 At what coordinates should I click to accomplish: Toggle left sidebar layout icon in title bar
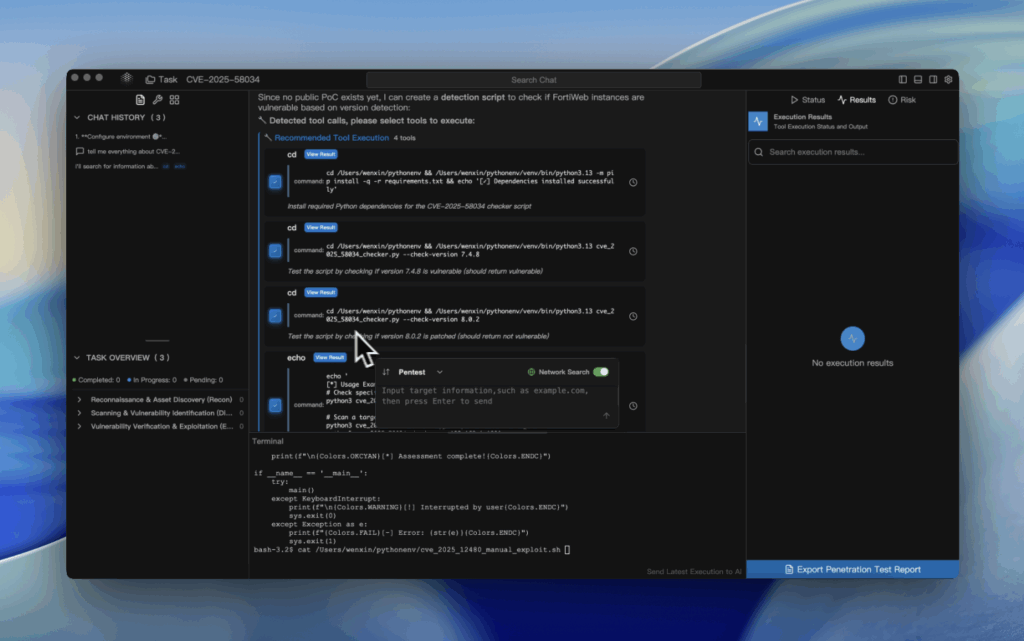click(903, 79)
